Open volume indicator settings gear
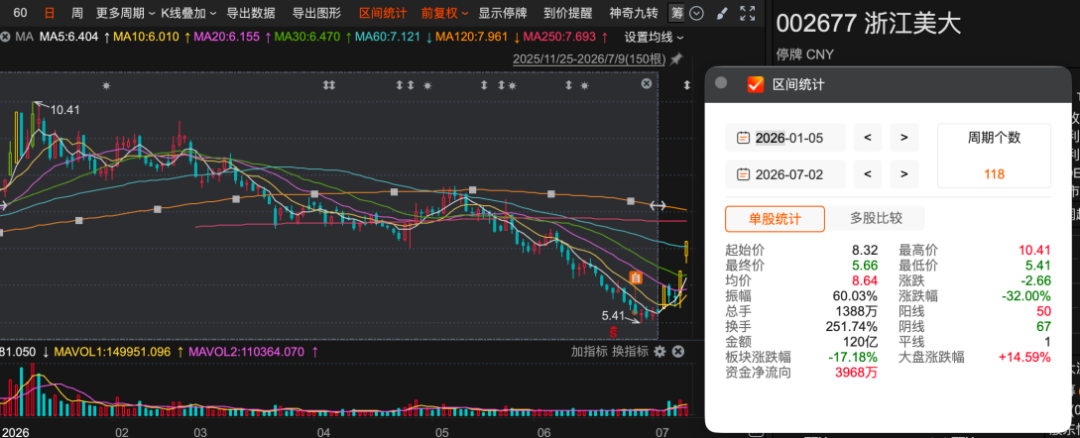Image resolution: width=1080 pixels, height=438 pixels. coord(660,351)
